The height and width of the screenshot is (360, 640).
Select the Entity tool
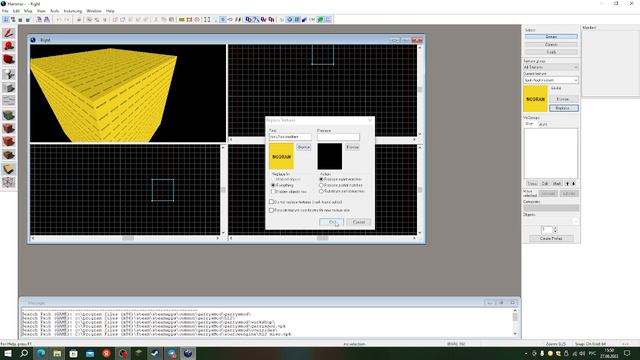tap(9, 74)
